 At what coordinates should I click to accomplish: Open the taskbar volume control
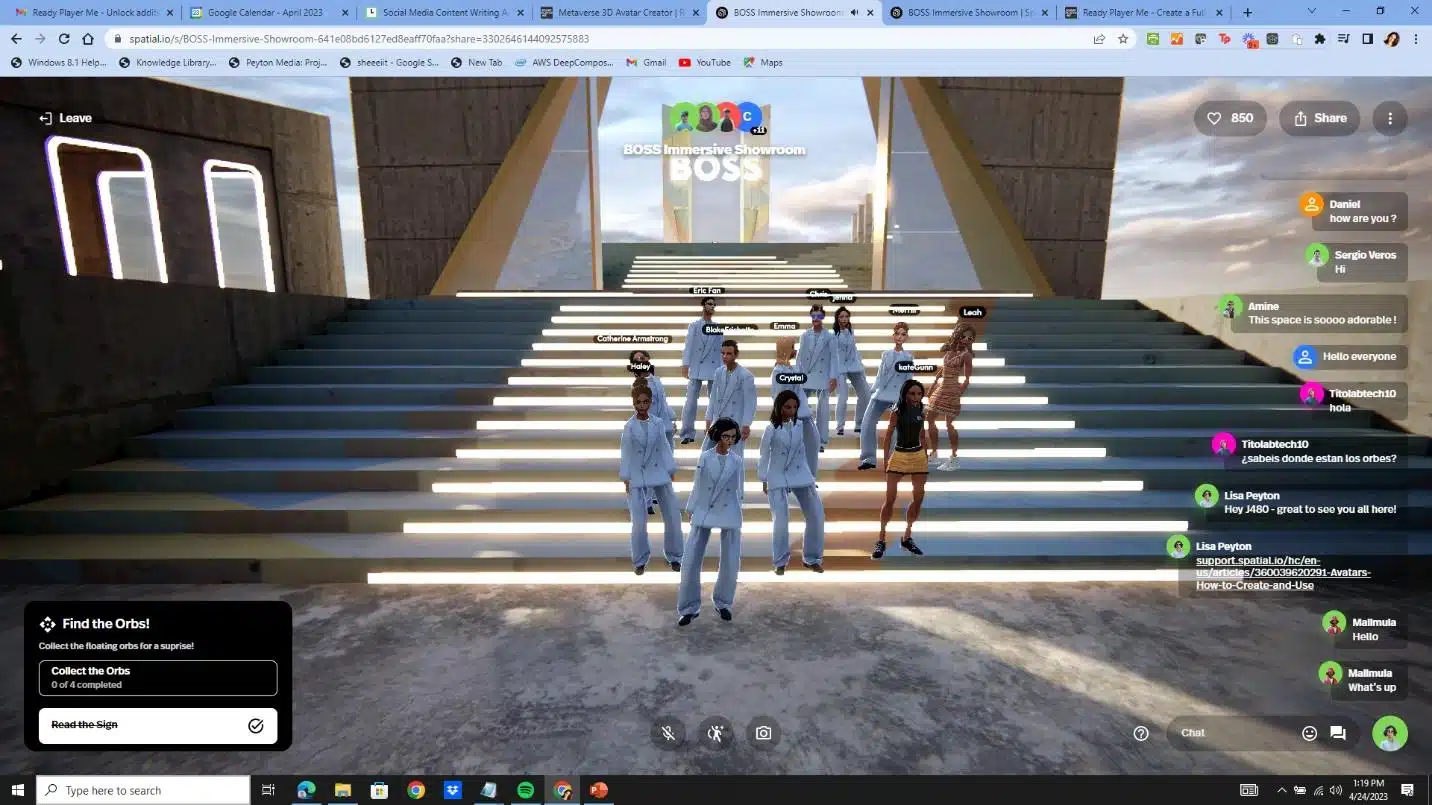[1336, 790]
